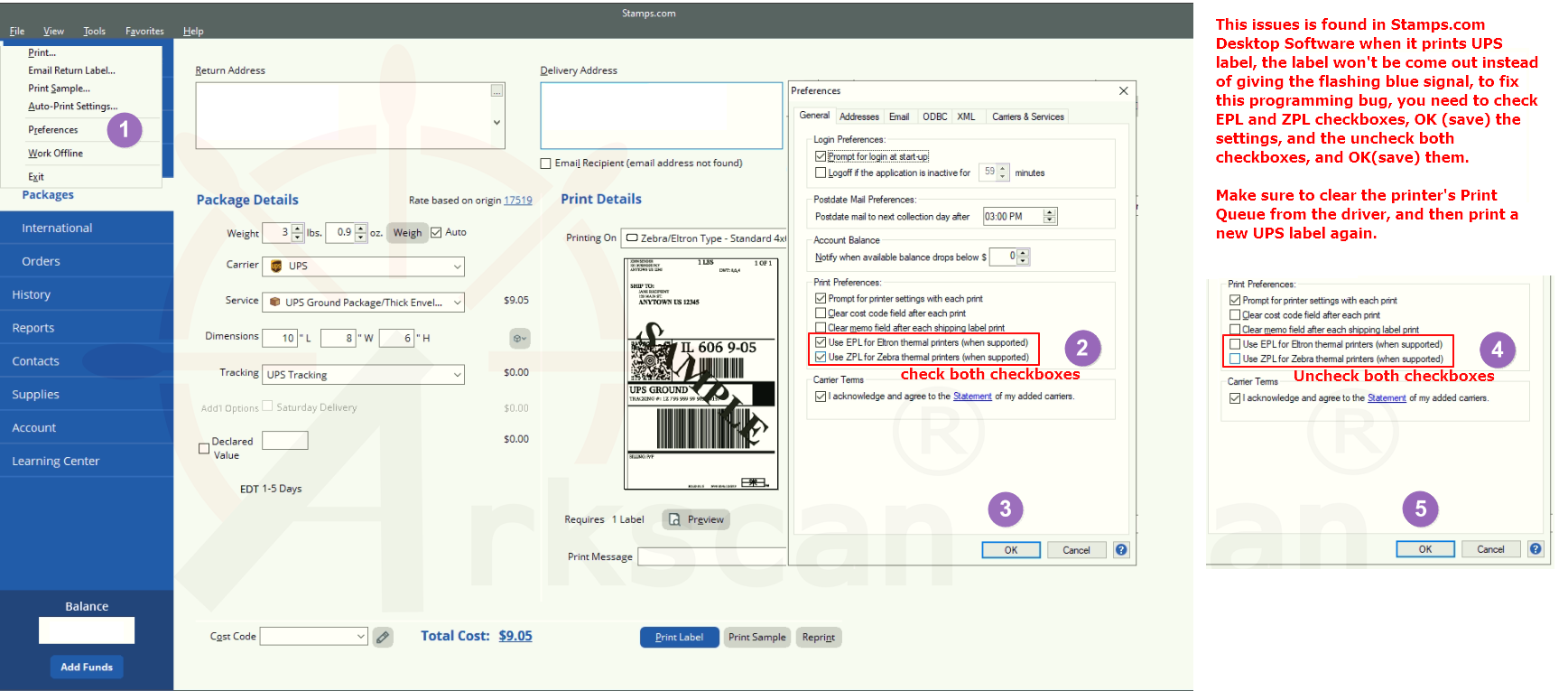This screenshot has height=691, width=1568.
Task: Open the Statement link in Carrier Terms
Action: [972, 397]
